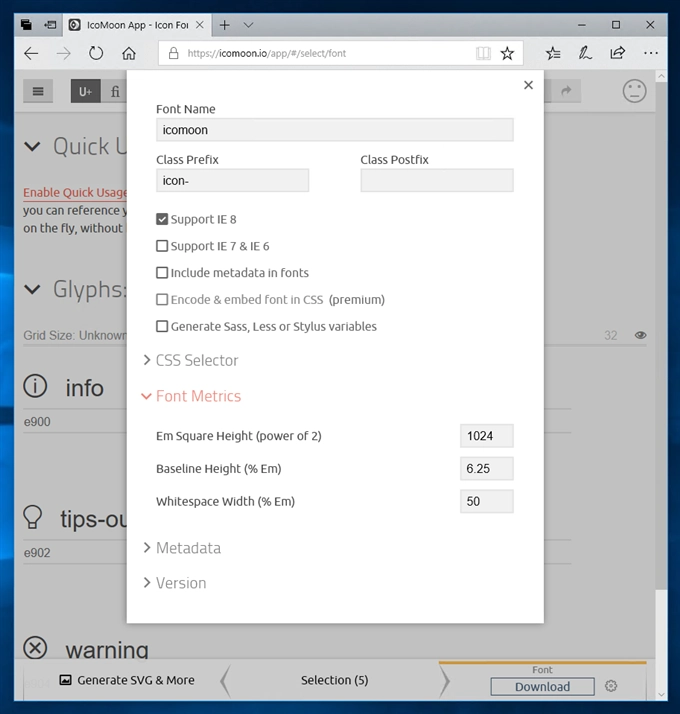Click the Whitespace Width value field
The height and width of the screenshot is (714, 680).
pos(486,501)
